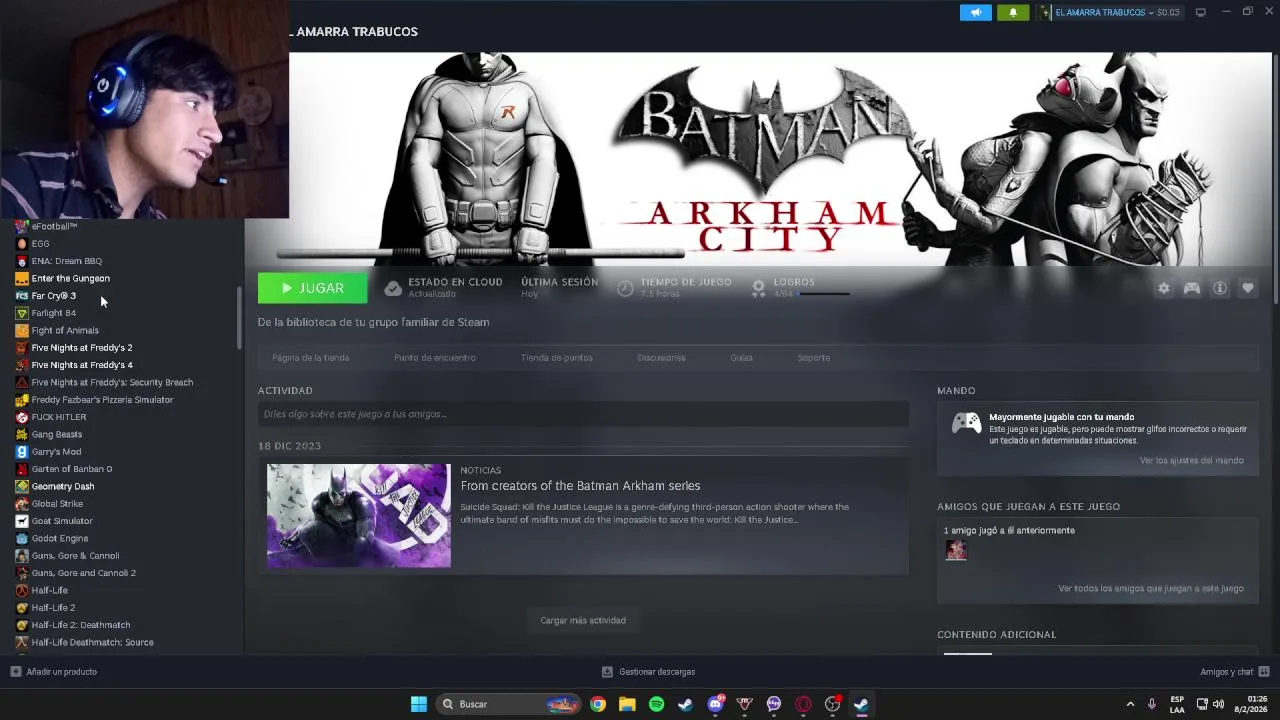The image size is (1280, 720).
Task: Toggle favorite heart for Arkham City
Action: [1248, 288]
